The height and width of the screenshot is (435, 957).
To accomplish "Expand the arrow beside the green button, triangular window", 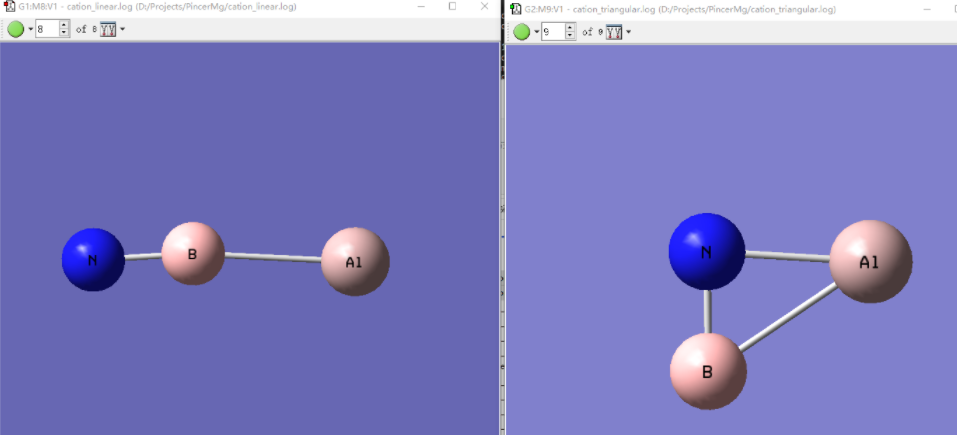I will tap(536, 32).
